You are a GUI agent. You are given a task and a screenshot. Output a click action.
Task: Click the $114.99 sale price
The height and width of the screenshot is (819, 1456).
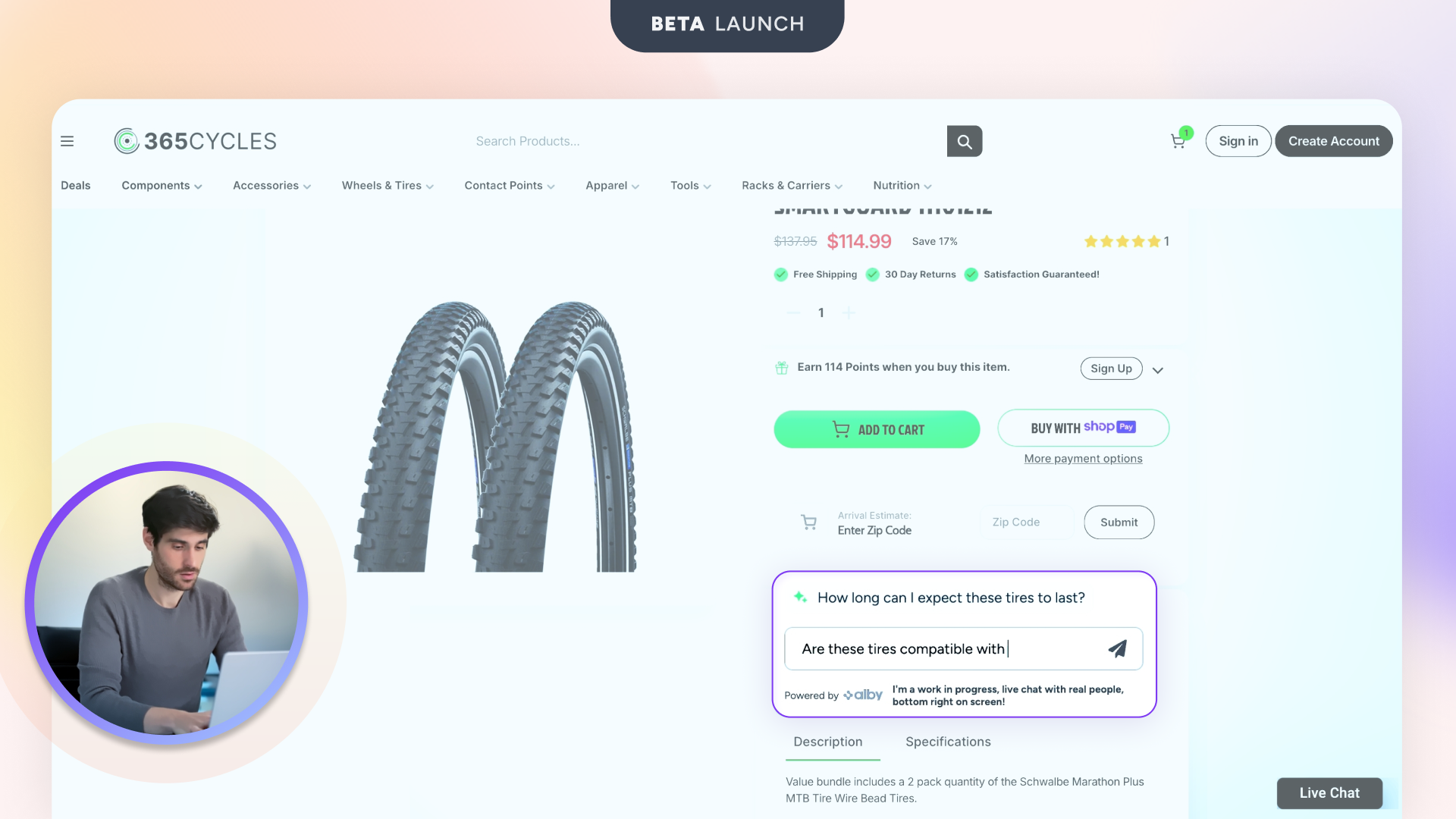(858, 241)
